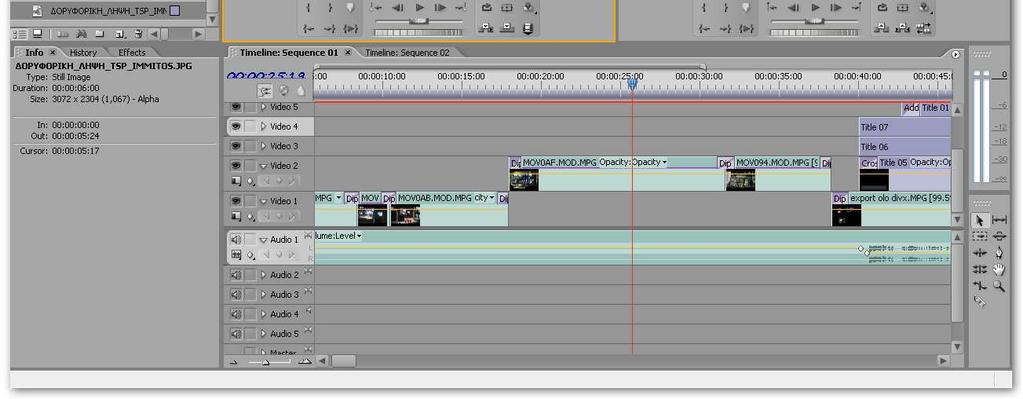
Task: Click zoom out mountain icon below tracks
Action: pyautogui.click(x=234, y=362)
